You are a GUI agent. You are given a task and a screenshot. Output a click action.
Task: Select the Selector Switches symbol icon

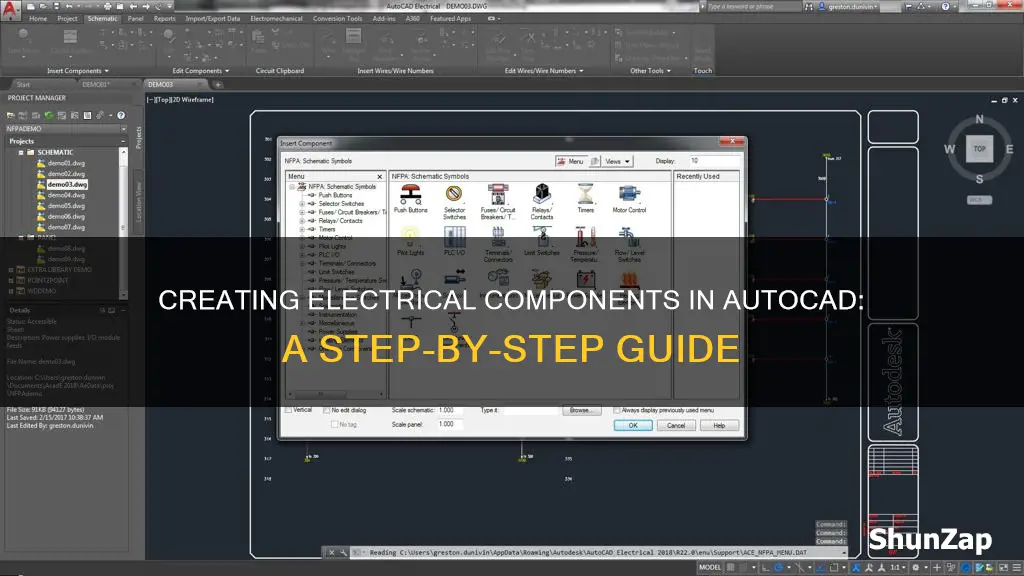point(454,194)
